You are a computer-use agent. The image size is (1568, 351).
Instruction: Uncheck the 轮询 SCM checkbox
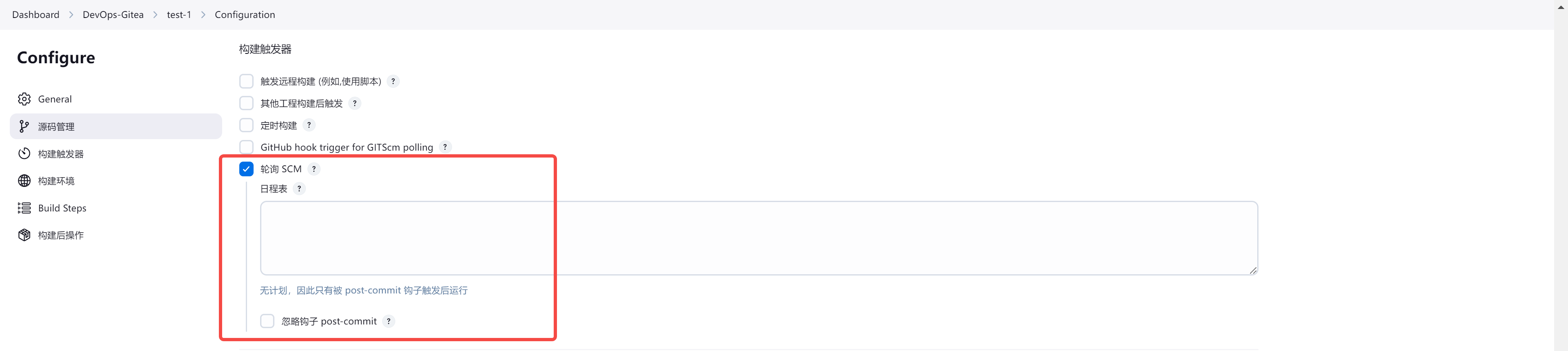coord(247,169)
